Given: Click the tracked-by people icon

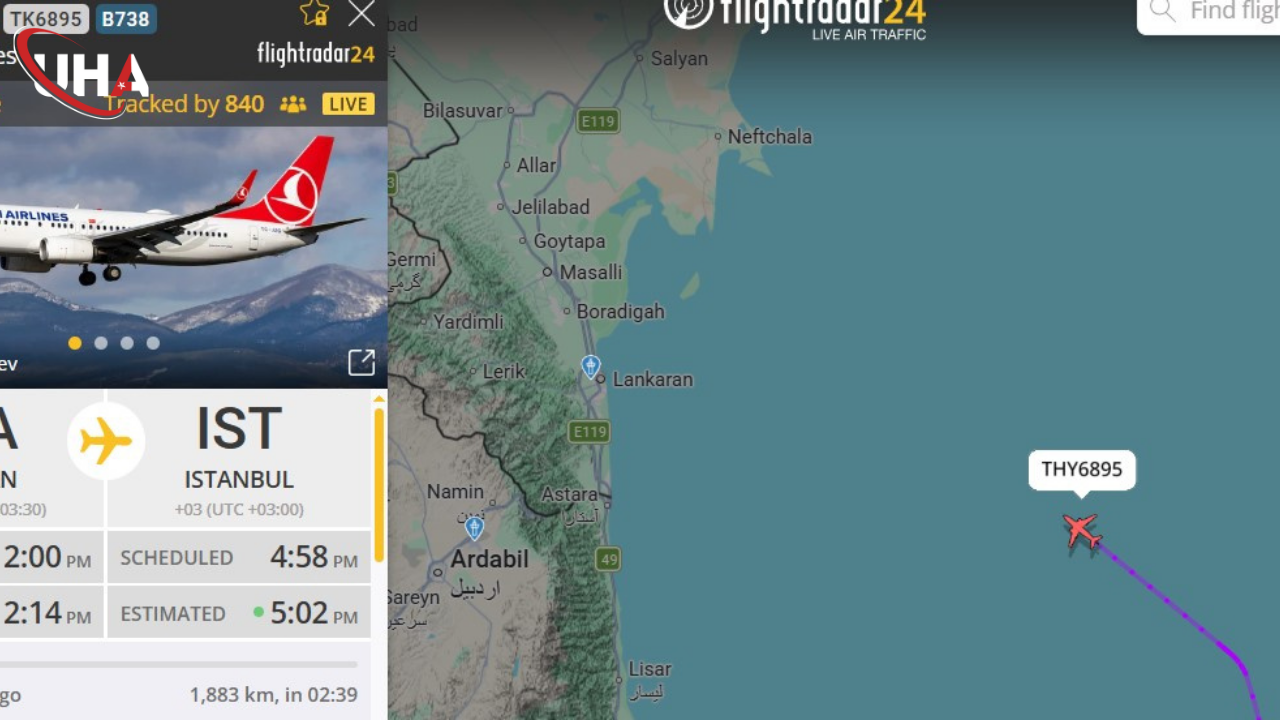Looking at the screenshot, I should (293, 104).
